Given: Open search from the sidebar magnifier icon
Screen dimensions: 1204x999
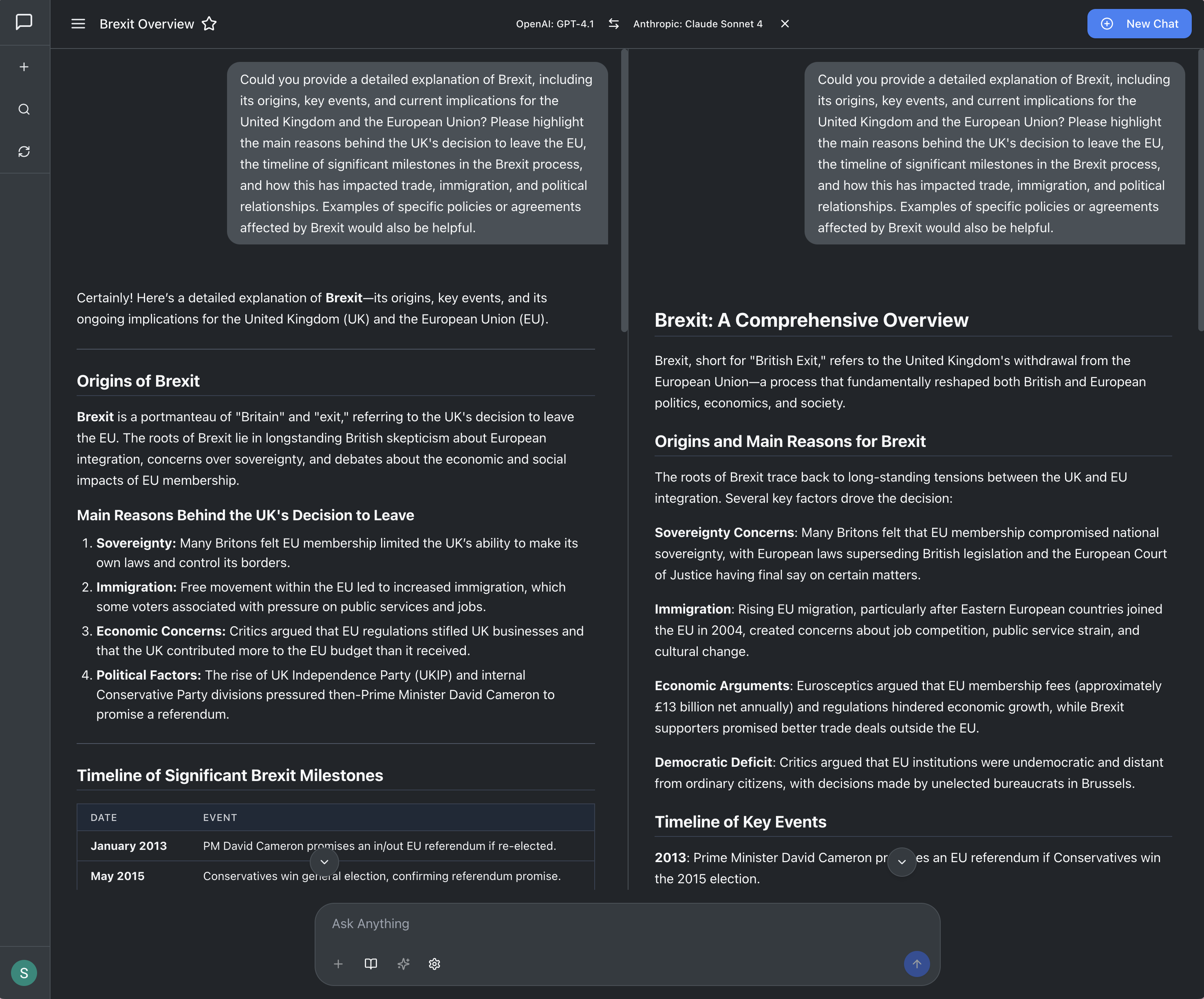Looking at the screenshot, I should click(24, 110).
